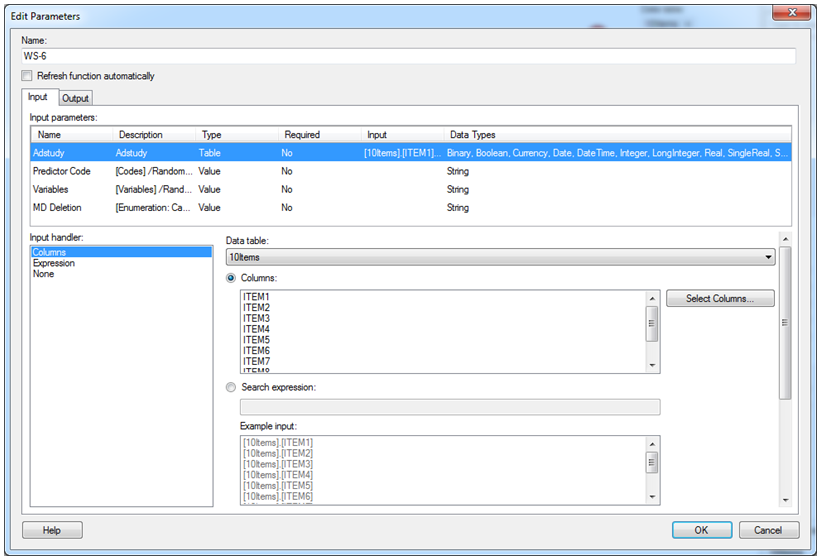Click the Select Columns button
The width and height of the screenshot is (819, 557).
tap(720, 298)
